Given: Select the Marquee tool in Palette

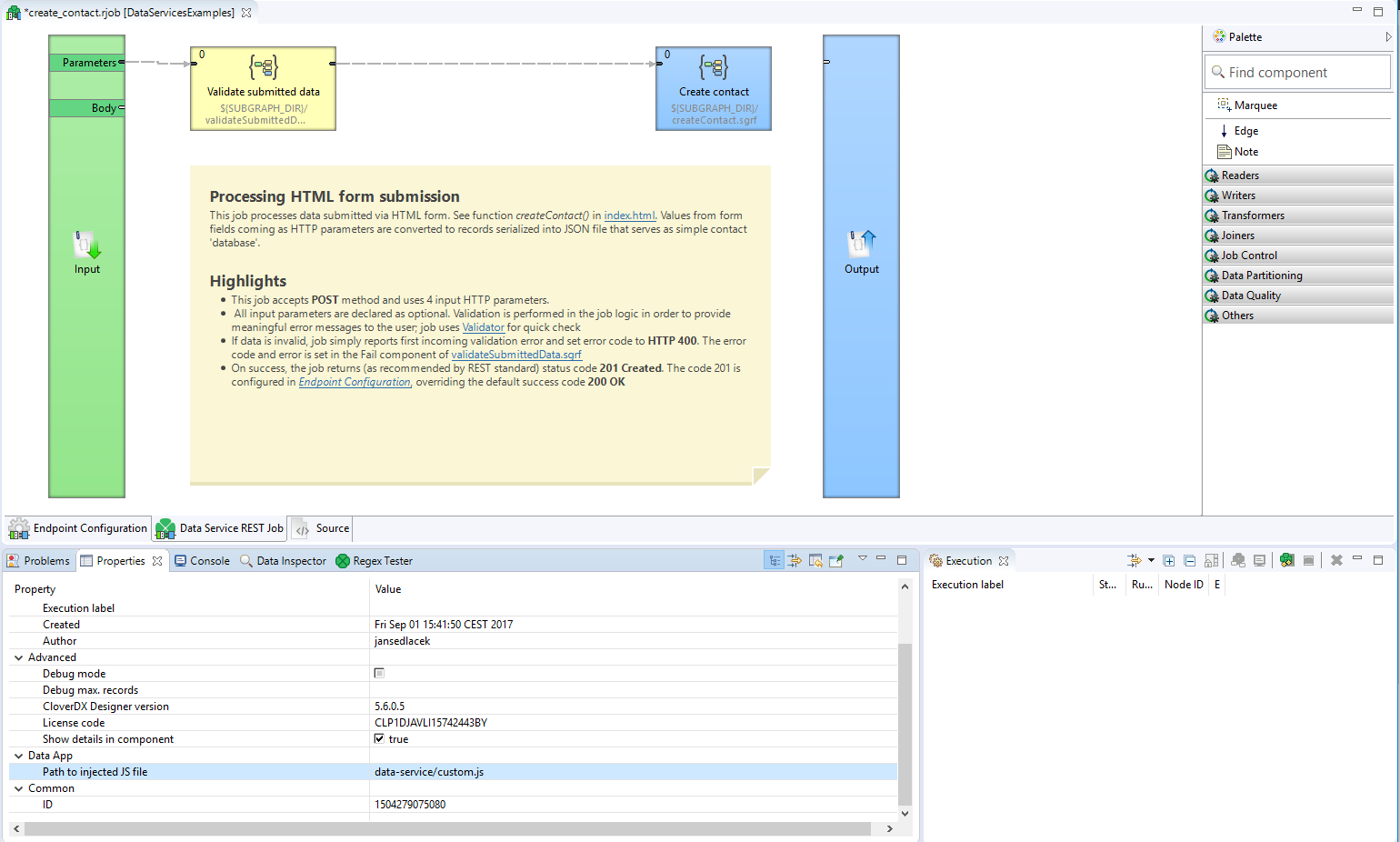Looking at the screenshot, I should coord(1255,105).
